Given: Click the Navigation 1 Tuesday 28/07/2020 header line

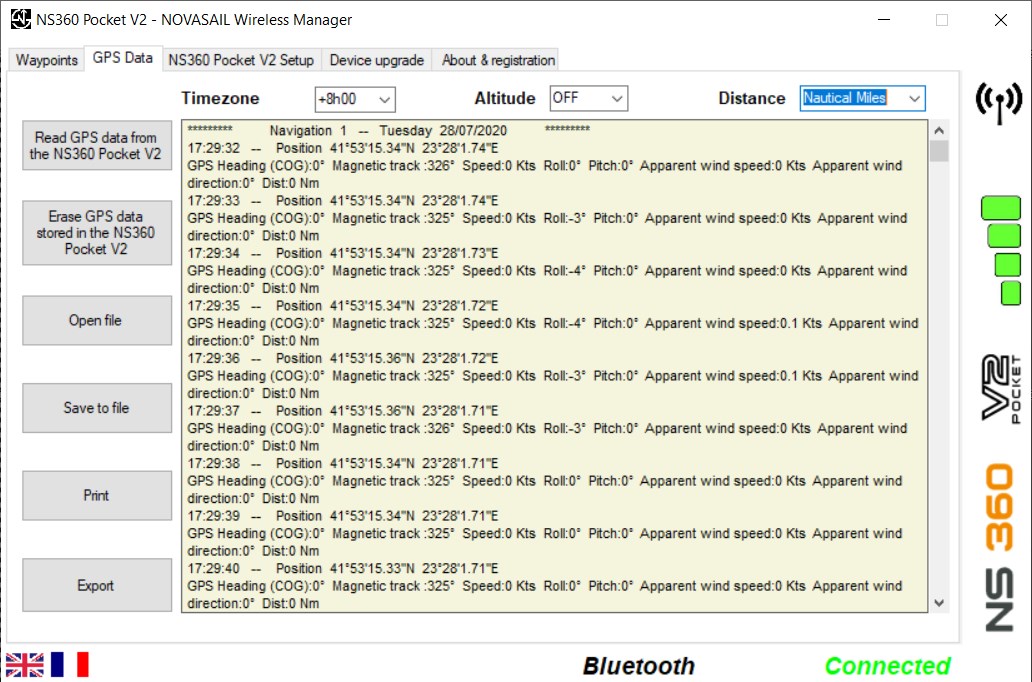Looking at the screenshot, I should click(x=388, y=130).
